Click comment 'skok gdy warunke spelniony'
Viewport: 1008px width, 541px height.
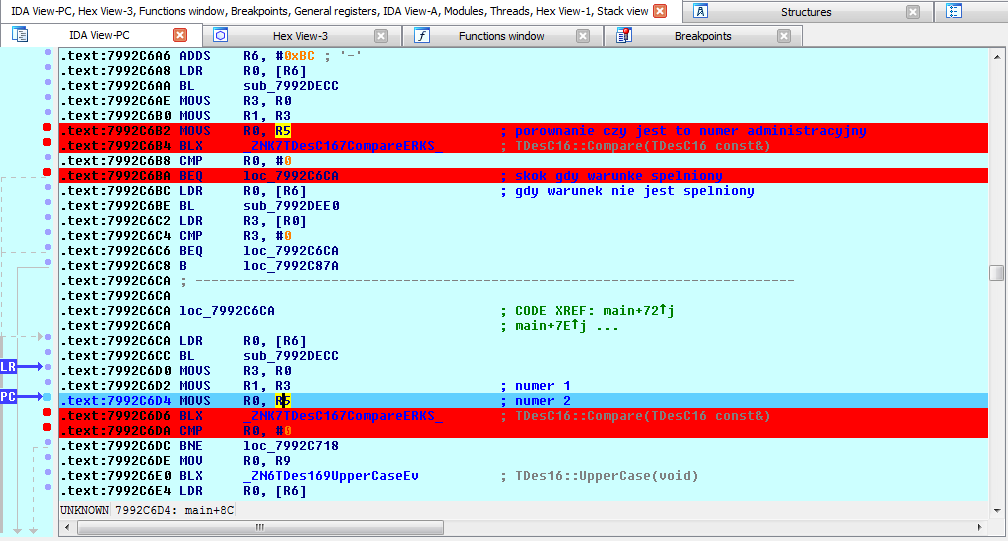click(x=618, y=176)
